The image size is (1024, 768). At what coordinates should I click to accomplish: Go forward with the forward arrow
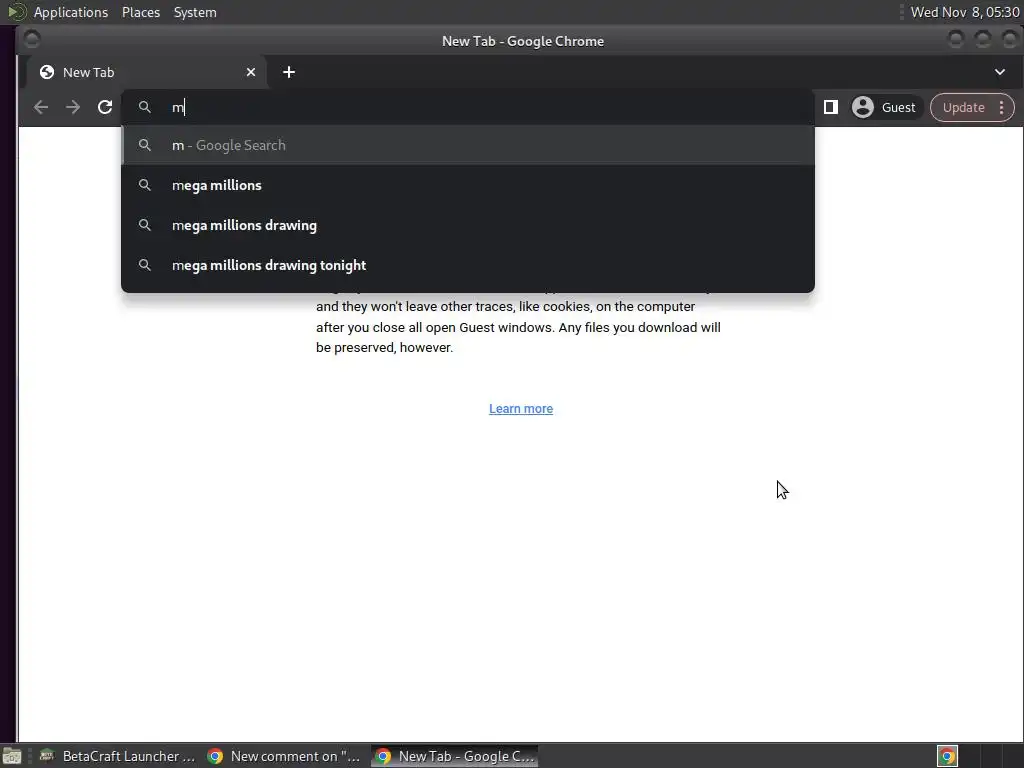(72, 107)
